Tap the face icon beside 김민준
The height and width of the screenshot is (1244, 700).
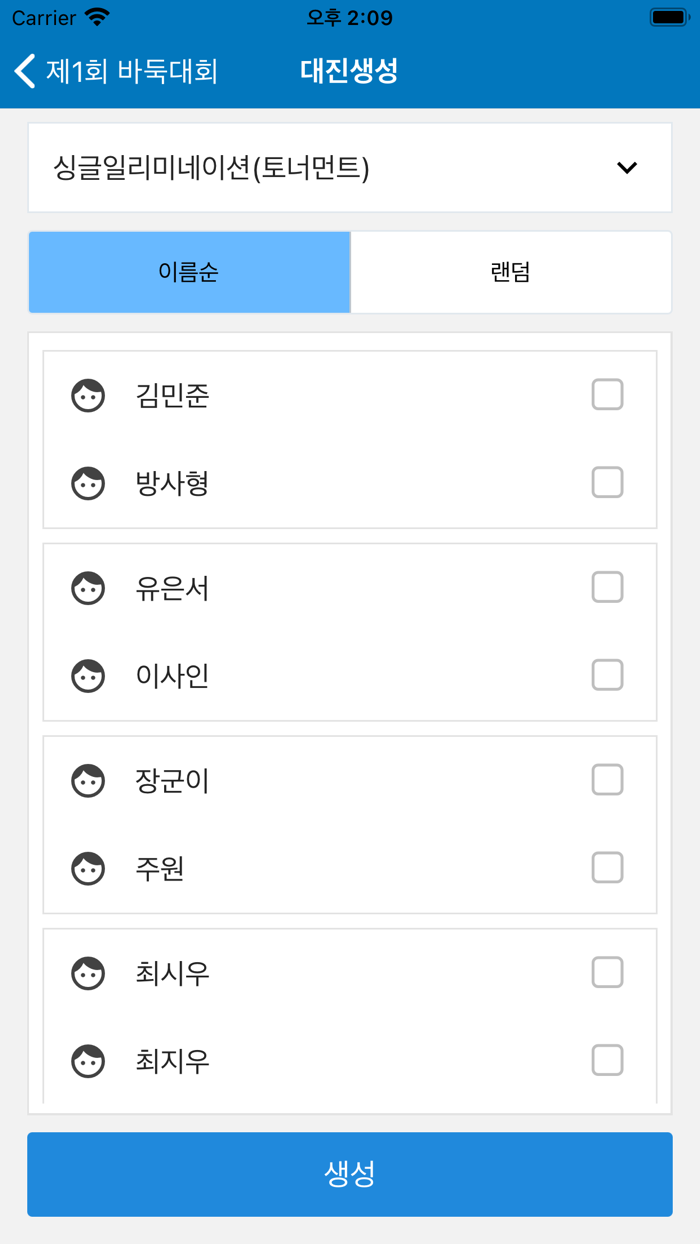88,396
